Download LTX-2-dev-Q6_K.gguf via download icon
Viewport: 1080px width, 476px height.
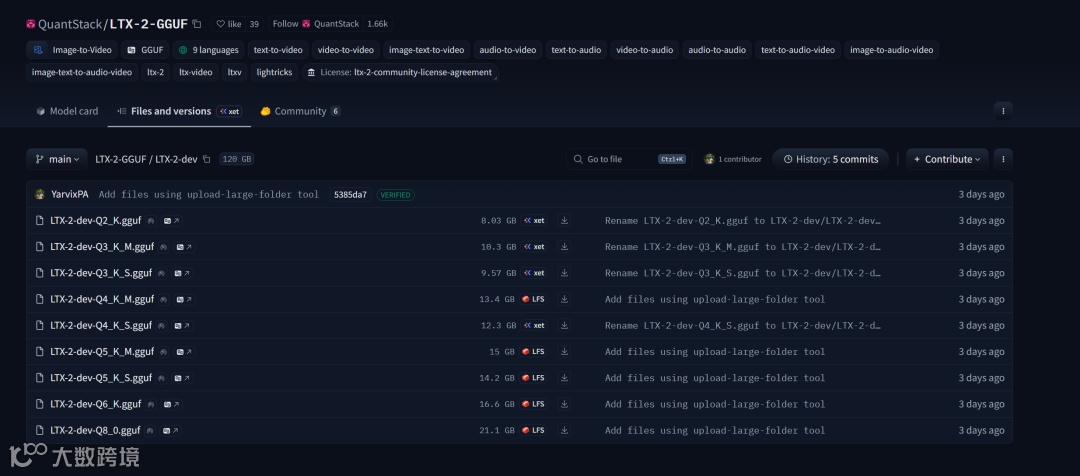(564, 404)
